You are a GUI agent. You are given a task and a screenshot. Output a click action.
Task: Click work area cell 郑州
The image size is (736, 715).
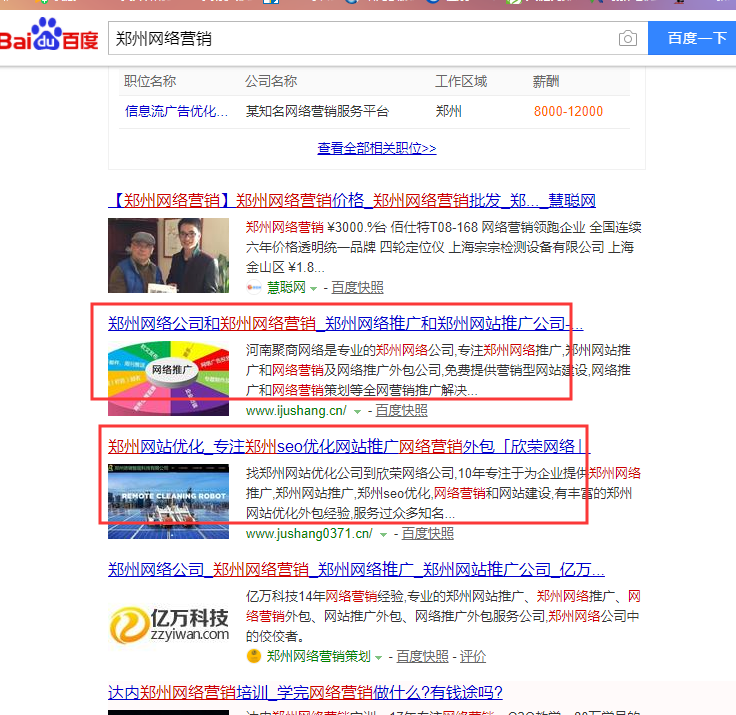(x=449, y=111)
